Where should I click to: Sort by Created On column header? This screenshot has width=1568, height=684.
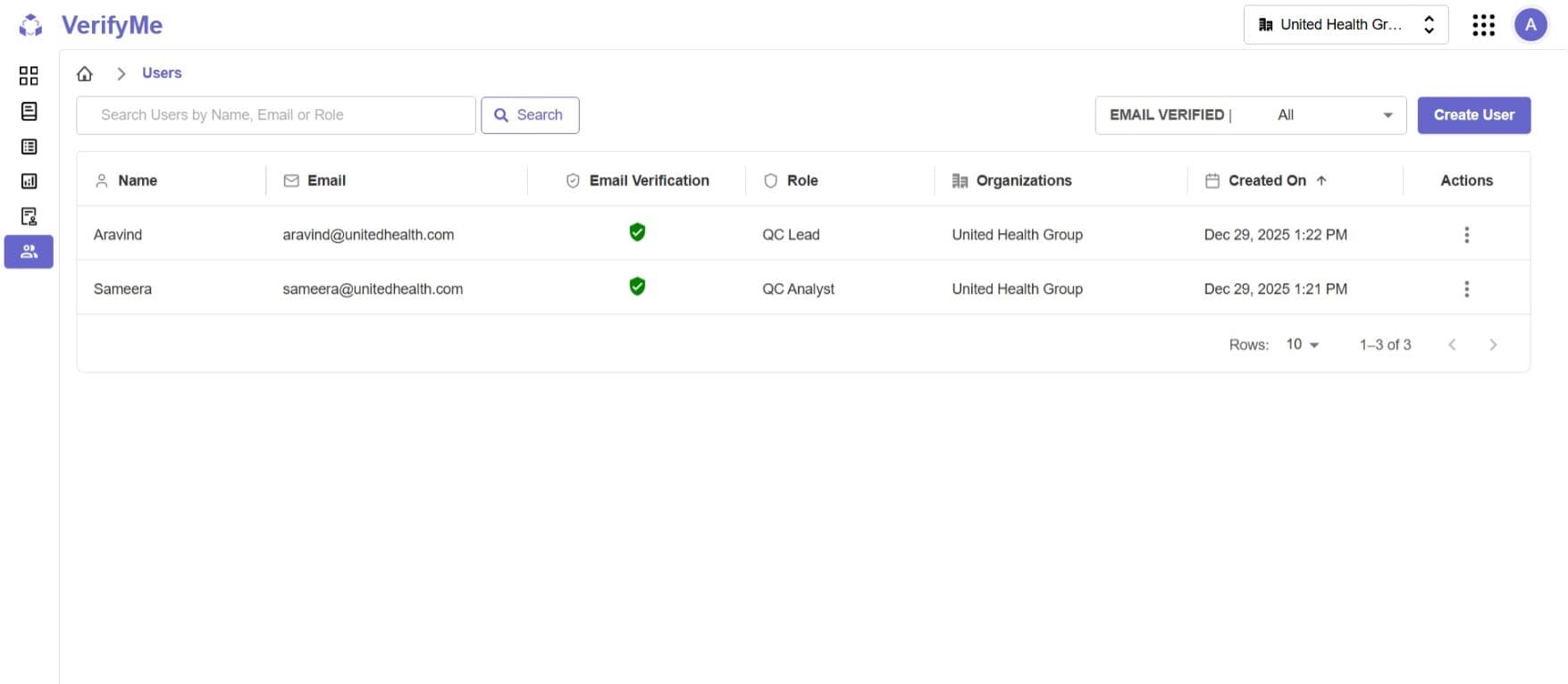[1267, 180]
